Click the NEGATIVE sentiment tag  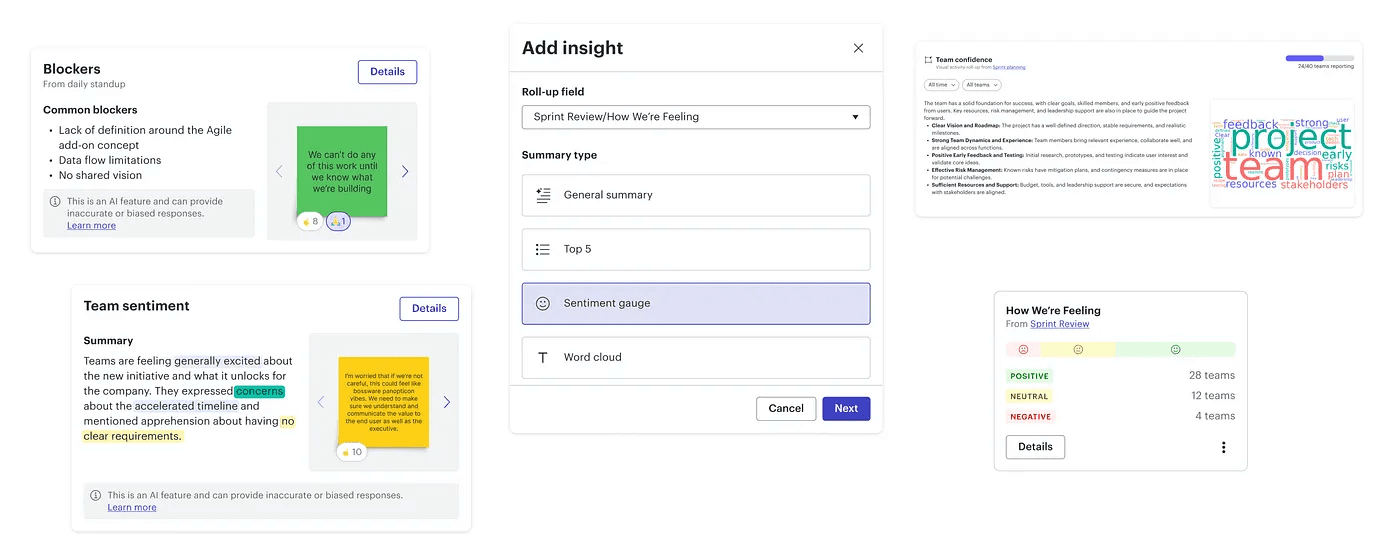pyautogui.click(x=1030, y=416)
